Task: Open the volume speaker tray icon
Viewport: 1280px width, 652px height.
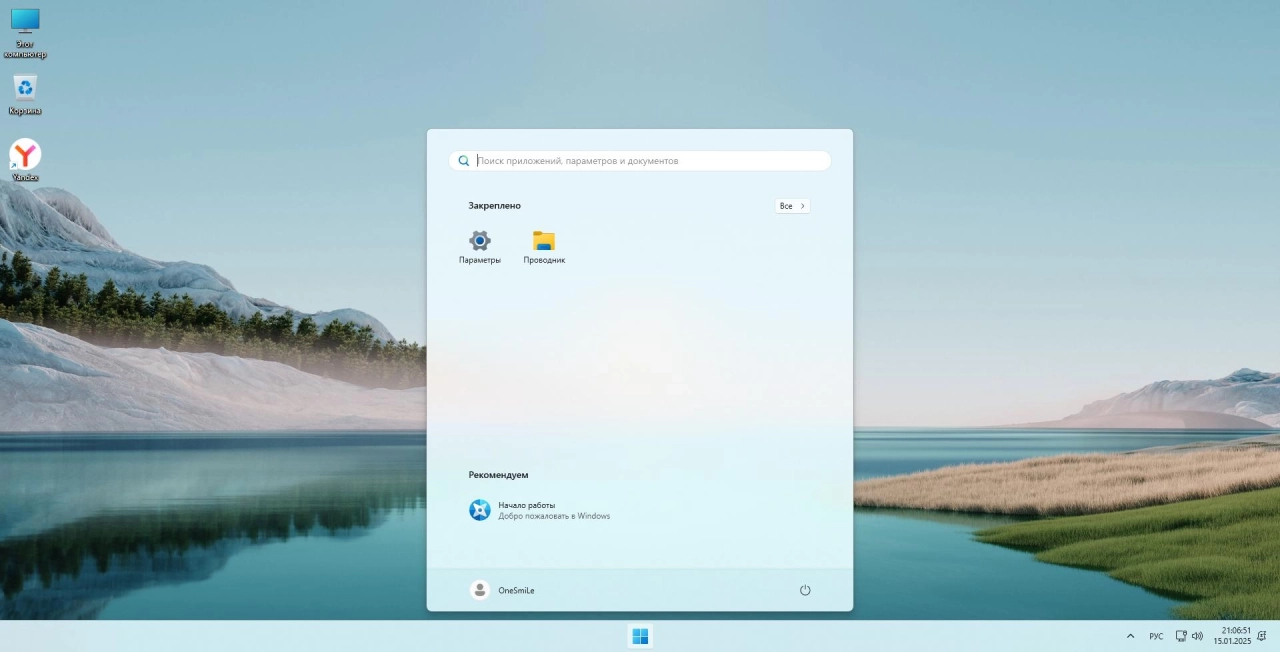Action: 1197,636
